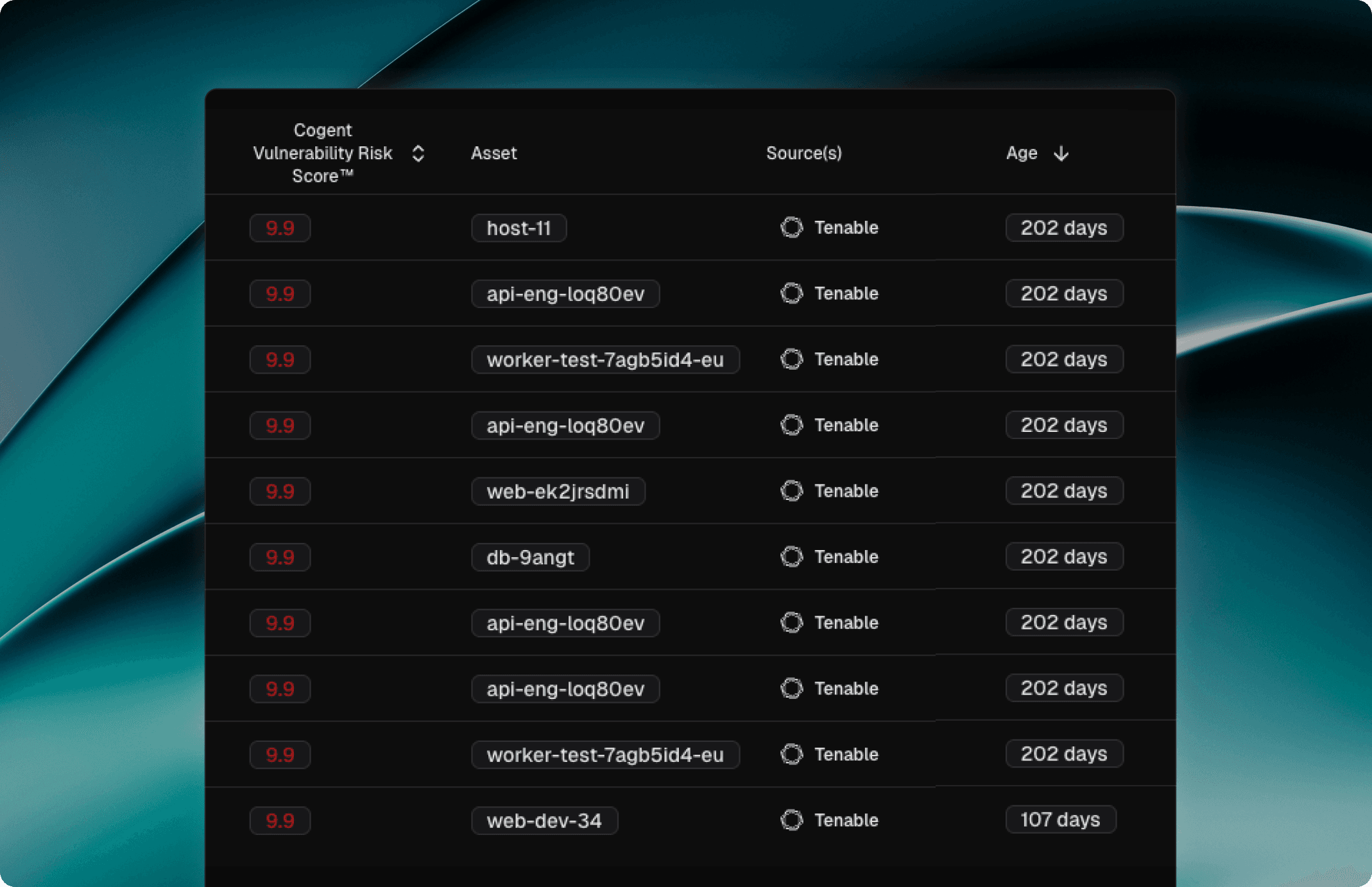Click the Tenable icon in first worker-test-7agb5id4-eu row

pyautogui.click(x=791, y=359)
